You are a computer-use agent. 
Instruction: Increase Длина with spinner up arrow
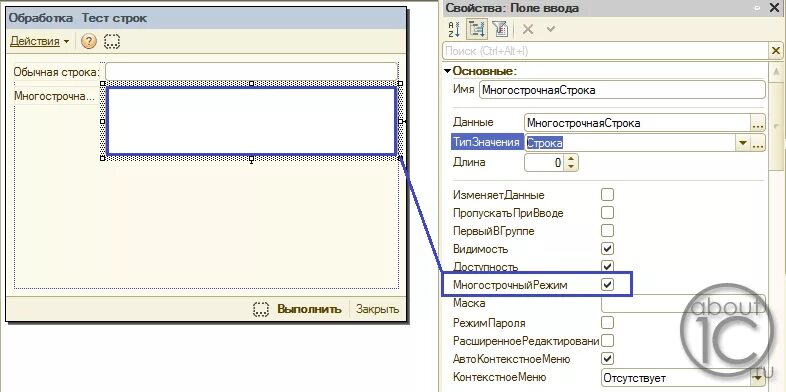point(571,158)
